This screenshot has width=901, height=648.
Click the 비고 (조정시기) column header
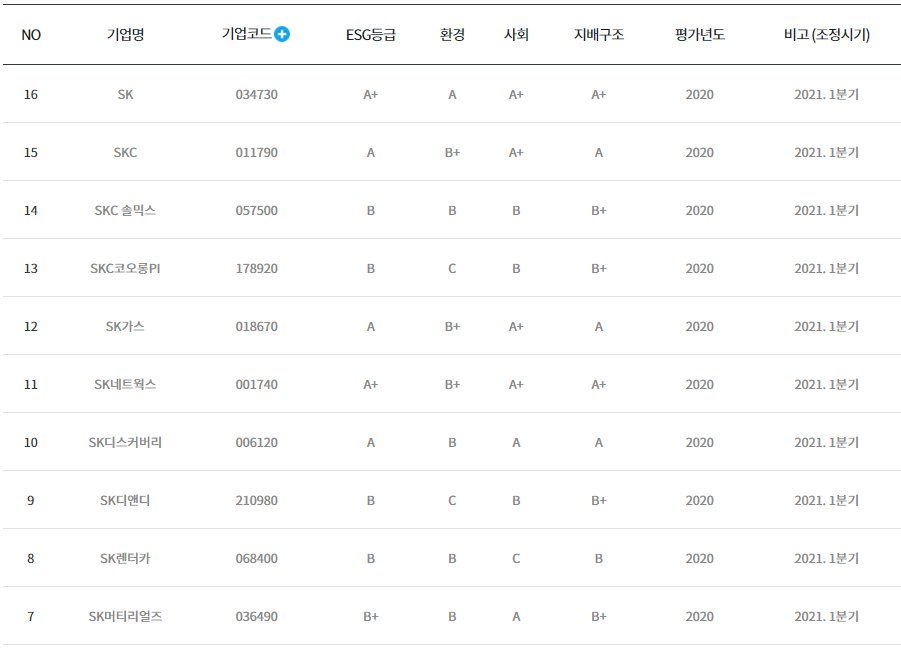[826, 34]
